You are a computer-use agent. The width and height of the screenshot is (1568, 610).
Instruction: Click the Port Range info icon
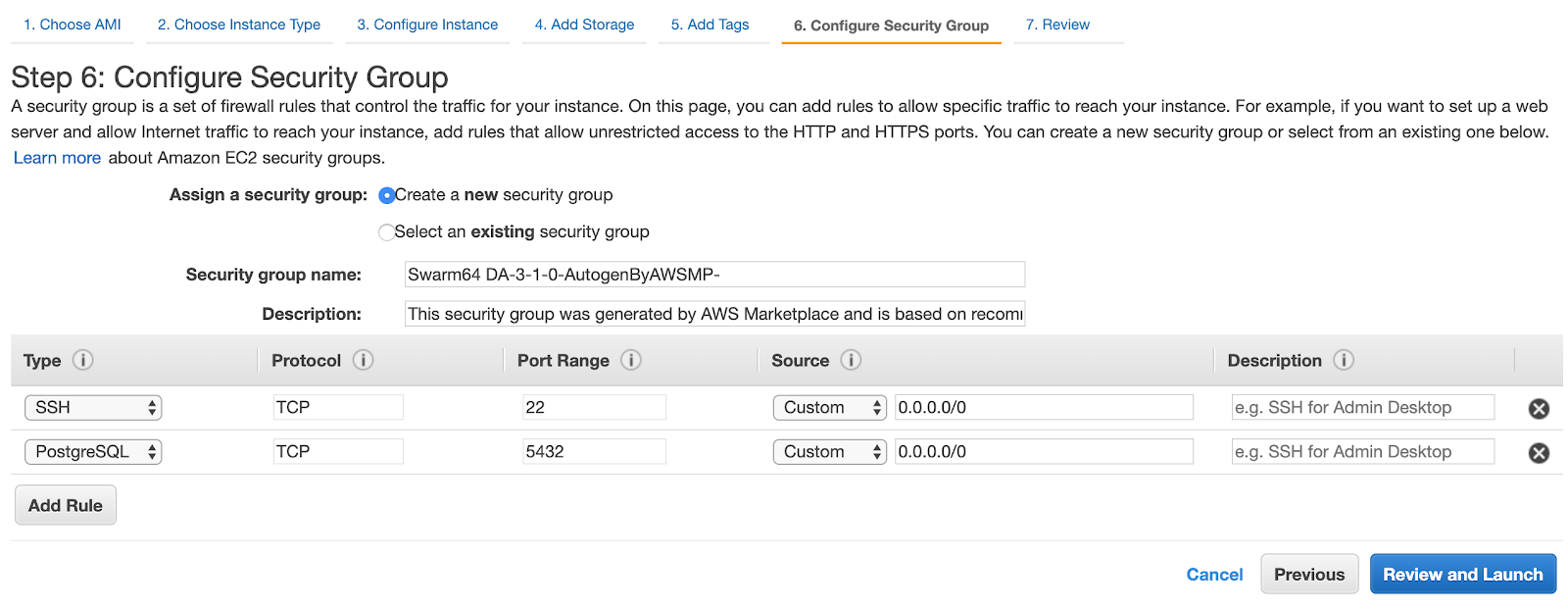pos(631,360)
